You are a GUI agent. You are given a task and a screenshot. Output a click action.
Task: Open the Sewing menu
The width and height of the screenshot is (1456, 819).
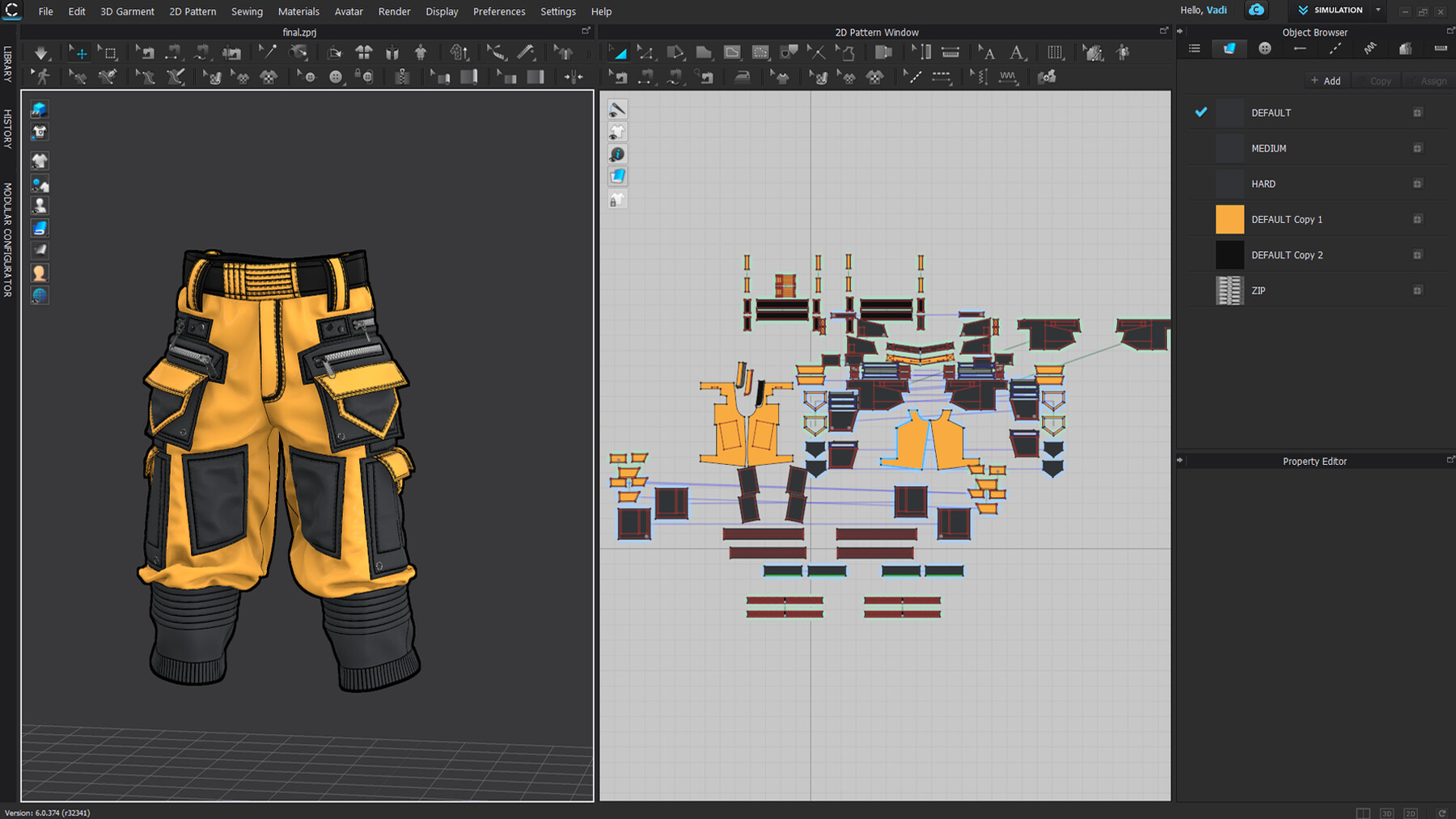tap(247, 11)
